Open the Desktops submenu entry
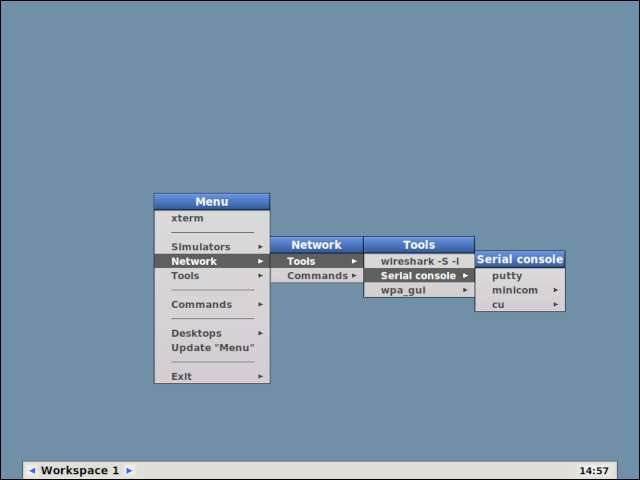Viewport: 640px width, 480px height. pyautogui.click(x=212, y=333)
